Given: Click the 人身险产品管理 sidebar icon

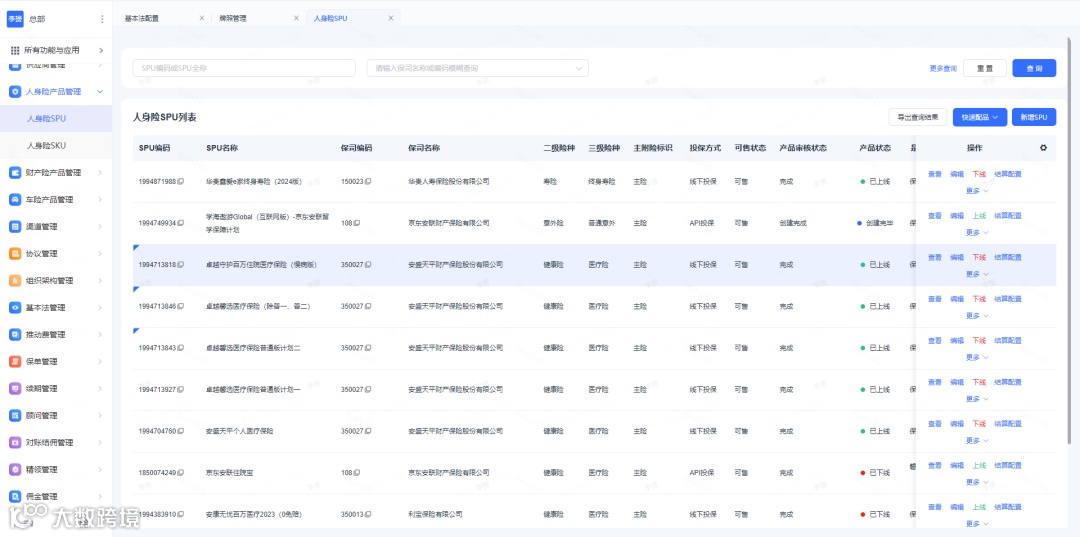Looking at the screenshot, I should pyautogui.click(x=14, y=92).
